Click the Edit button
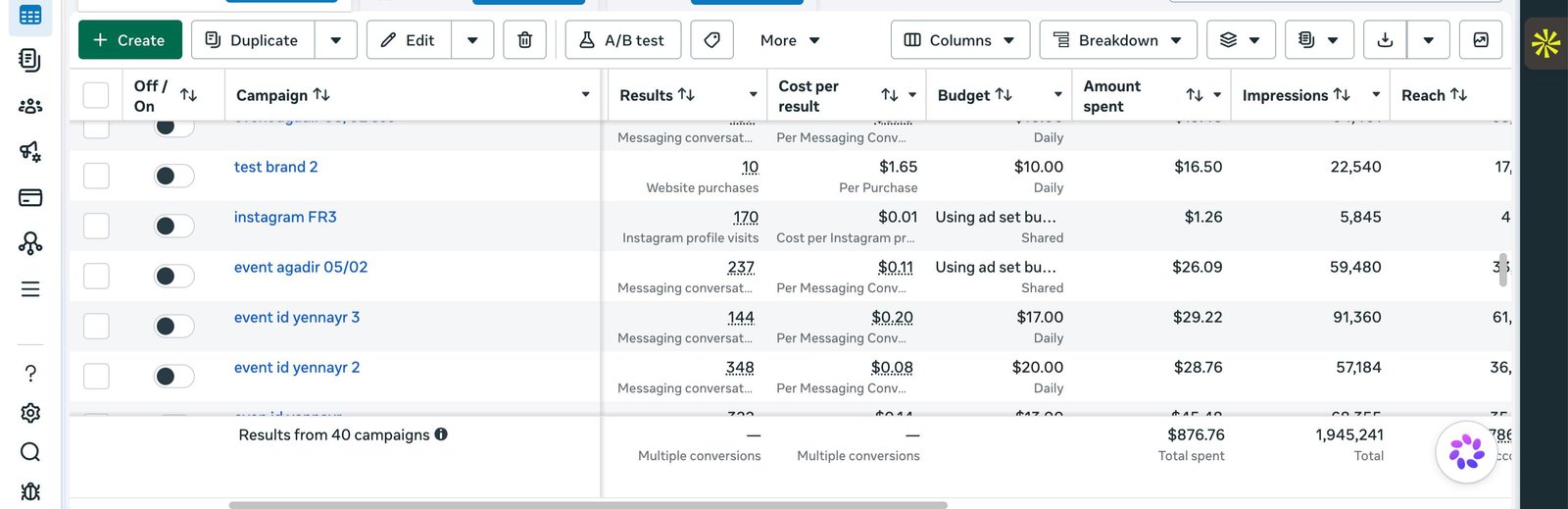The image size is (1568, 509). click(409, 40)
